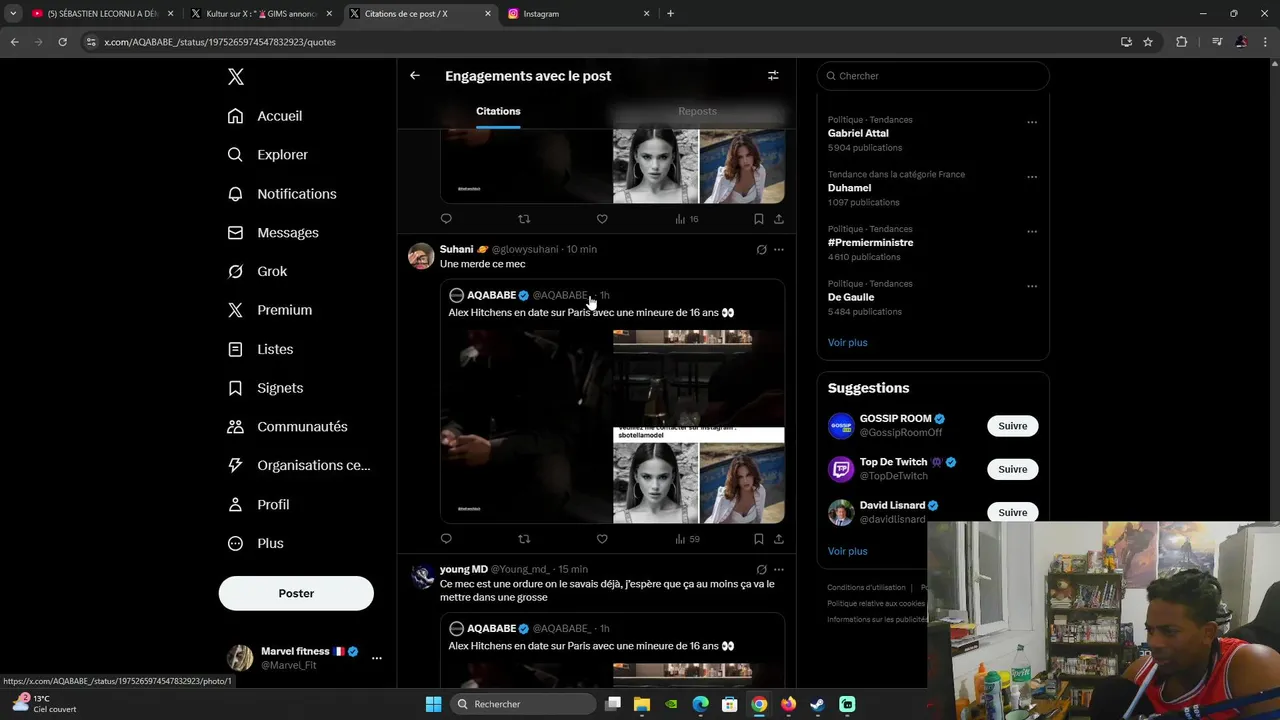Open Chrome on taskbar
The width and height of the screenshot is (1280, 720).
(759, 704)
